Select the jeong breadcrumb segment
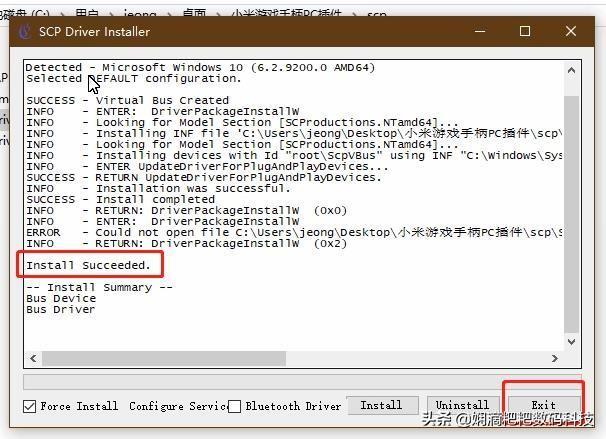This screenshot has width=606, height=439. click(x=140, y=14)
